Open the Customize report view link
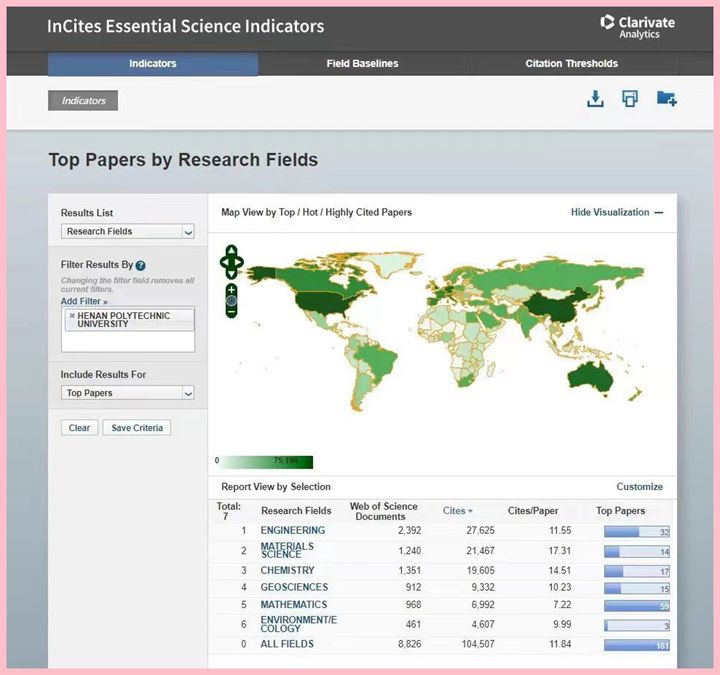Screen dimensions: 720x675 (639, 487)
